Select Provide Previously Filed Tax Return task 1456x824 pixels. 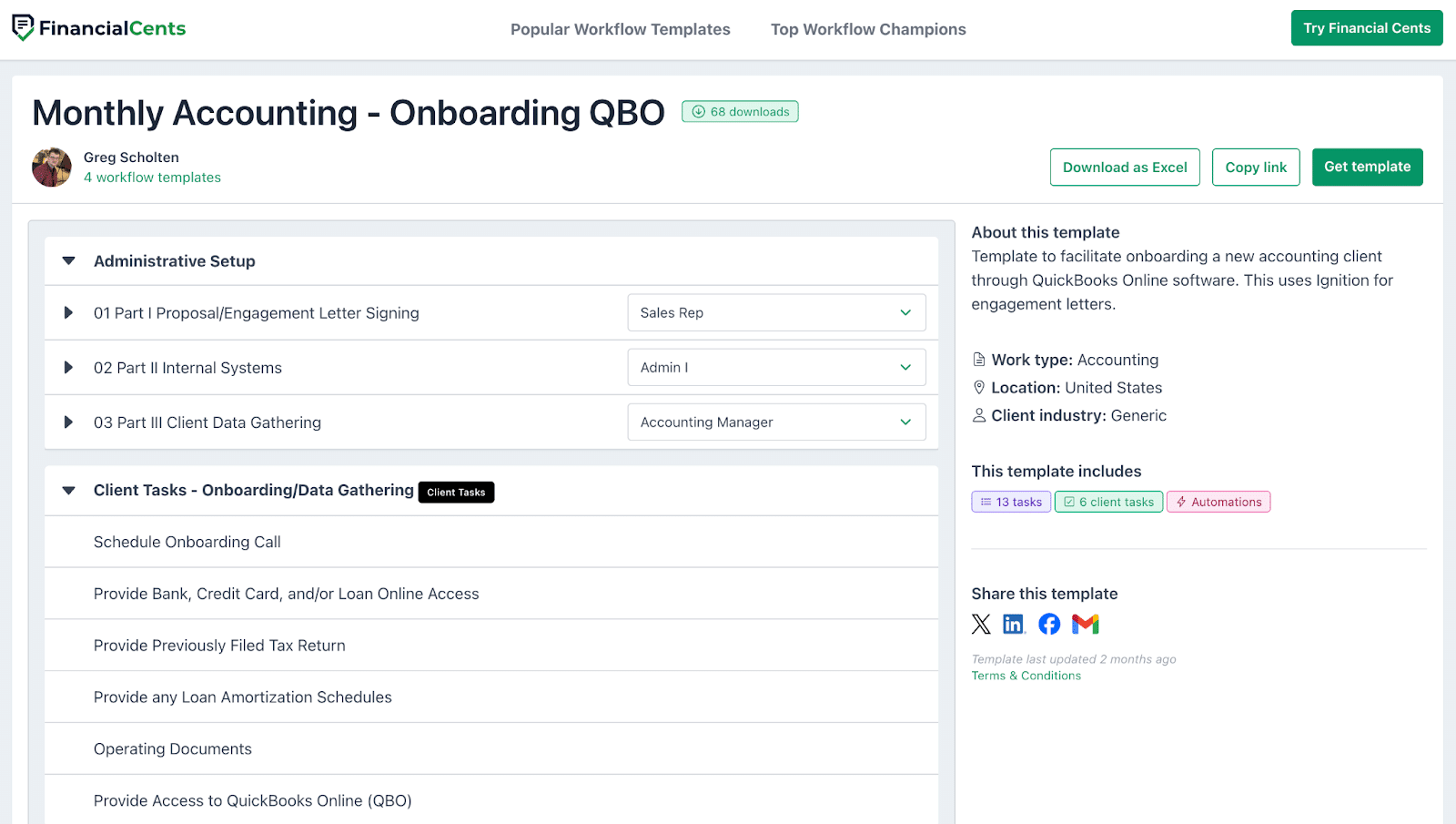491,646
